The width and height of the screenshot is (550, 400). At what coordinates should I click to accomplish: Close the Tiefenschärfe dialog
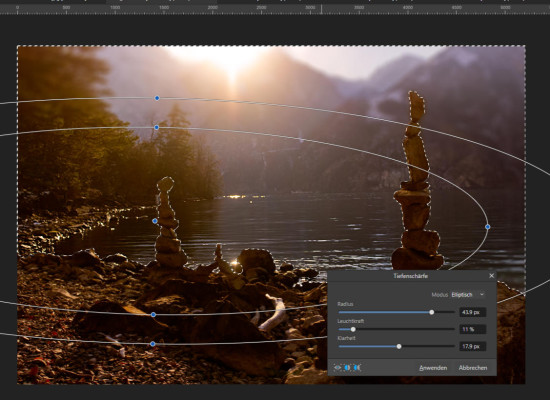click(x=491, y=276)
